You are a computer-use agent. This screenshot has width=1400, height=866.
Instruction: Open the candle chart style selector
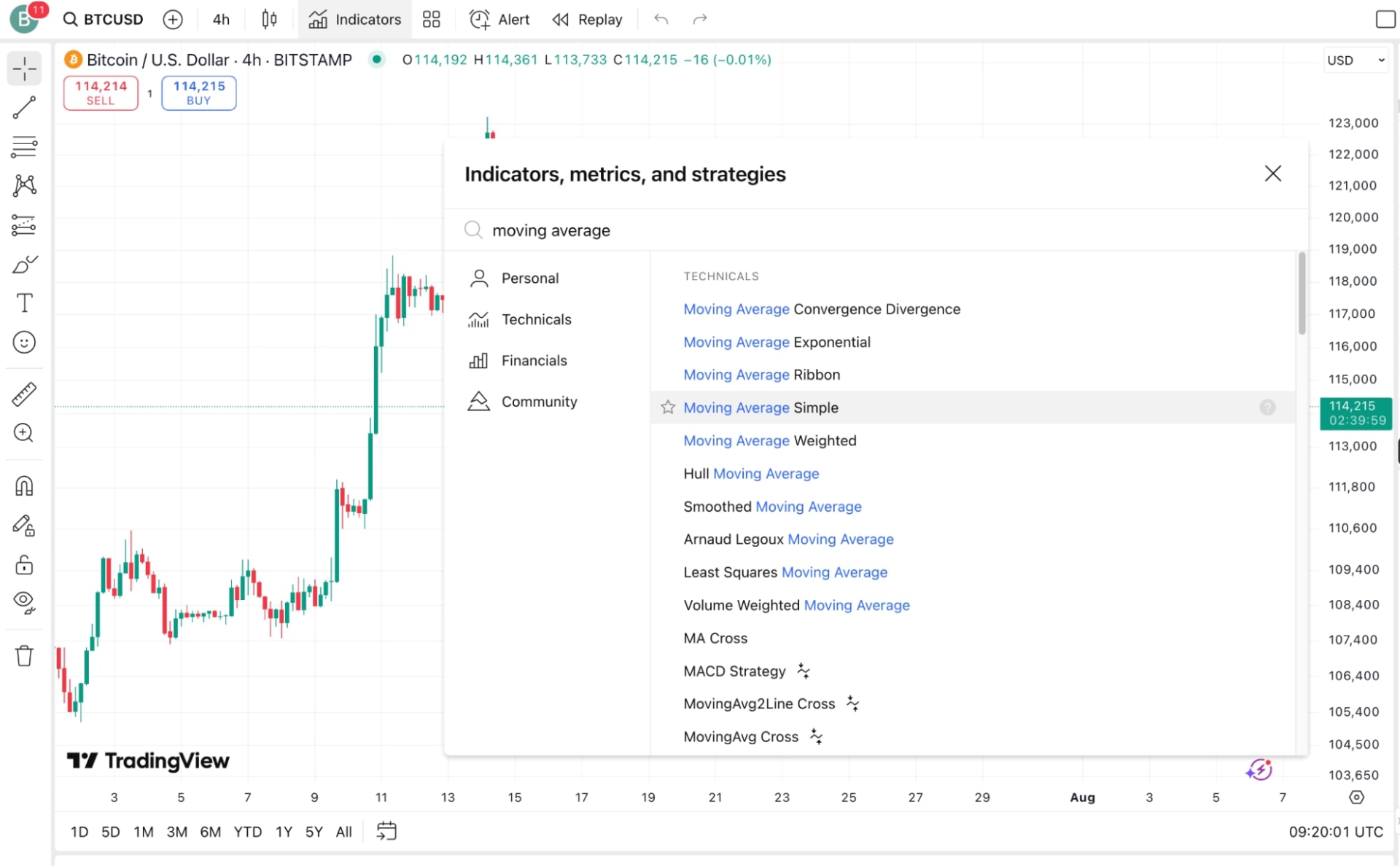pyautogui.click(x=268, y=19)
